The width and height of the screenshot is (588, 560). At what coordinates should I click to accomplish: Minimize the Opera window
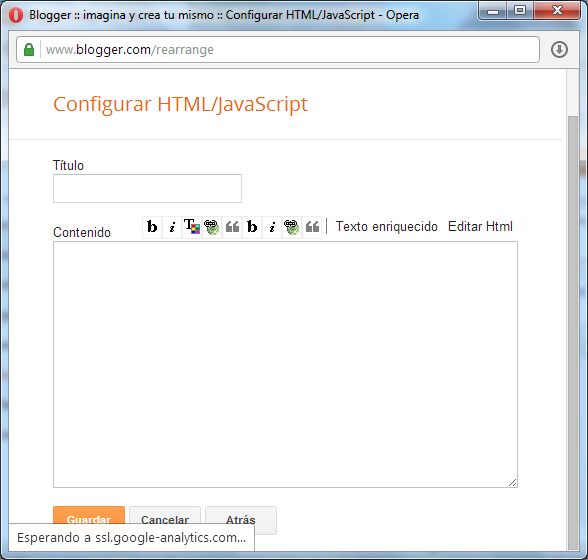tap(493, 11)
